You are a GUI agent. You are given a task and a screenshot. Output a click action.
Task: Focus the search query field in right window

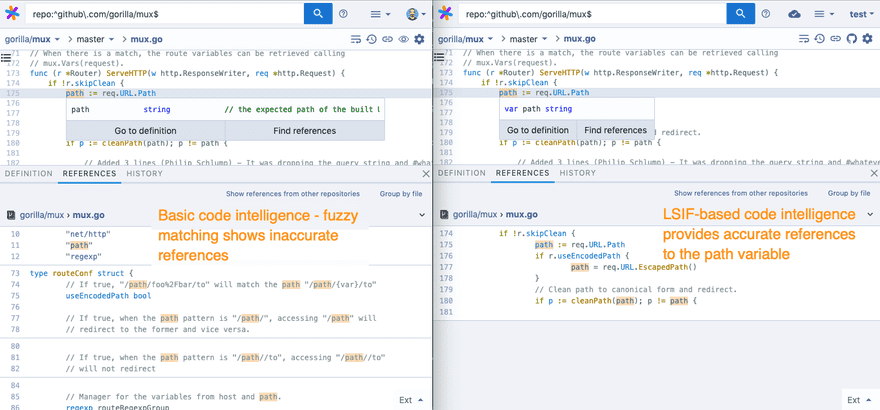click(x=592, y=13)
